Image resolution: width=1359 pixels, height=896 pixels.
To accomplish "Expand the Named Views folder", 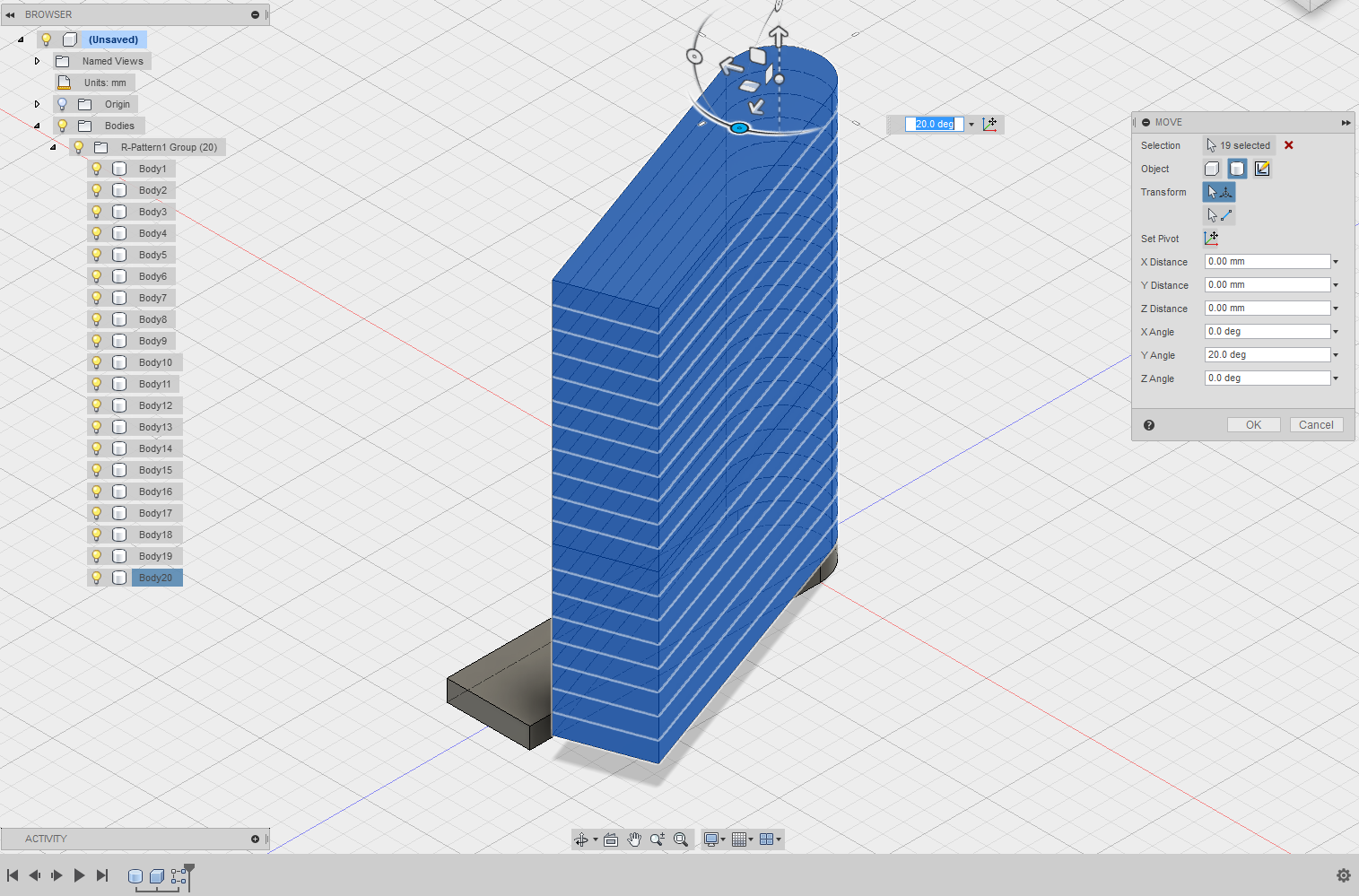I will point(37,61).
